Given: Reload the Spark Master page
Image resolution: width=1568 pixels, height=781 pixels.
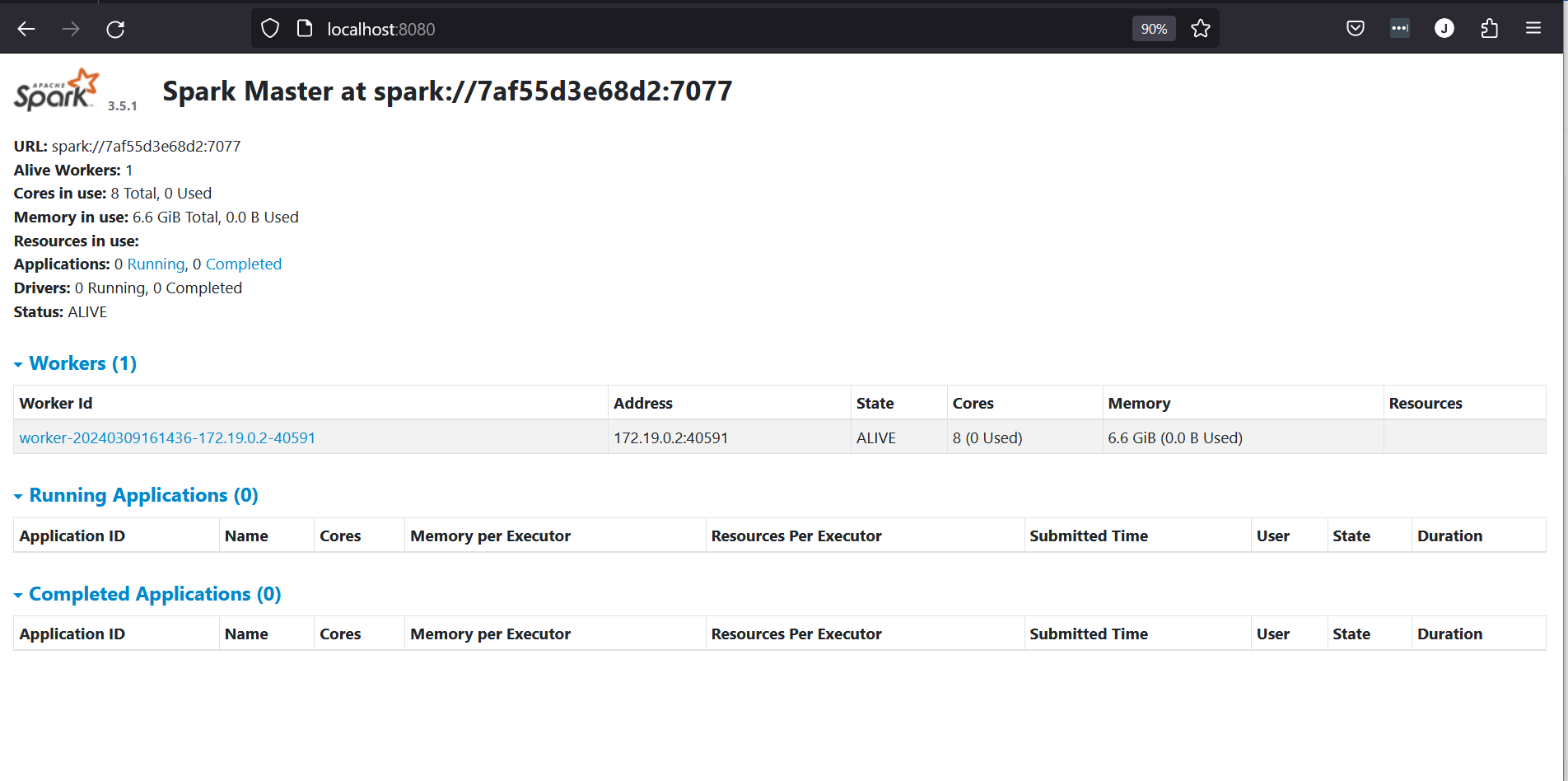Looking at the screenshot, I should click(115, 29).
